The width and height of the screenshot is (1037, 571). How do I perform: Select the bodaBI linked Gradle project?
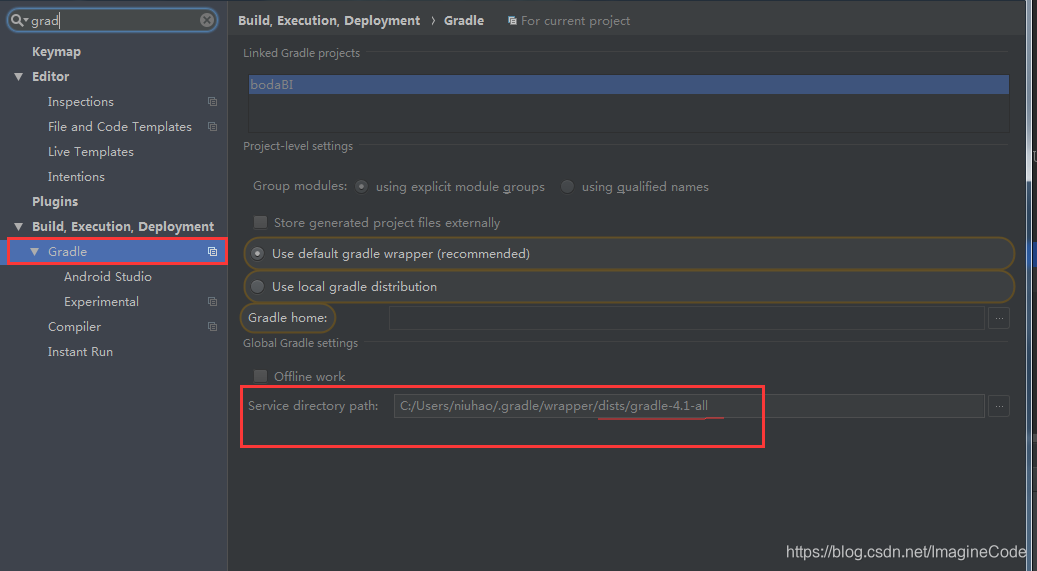tap(628, 85)
